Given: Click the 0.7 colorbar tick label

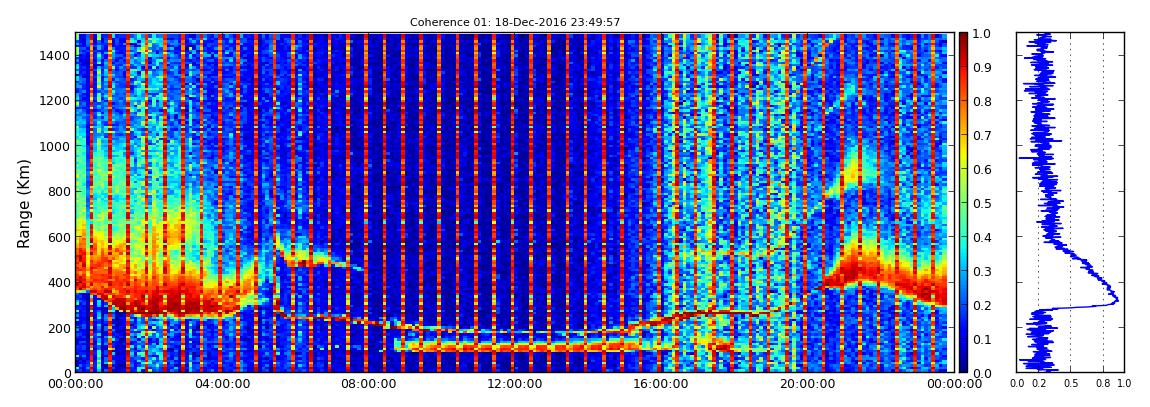Looking at the screenshot, I should click(984, 135).
